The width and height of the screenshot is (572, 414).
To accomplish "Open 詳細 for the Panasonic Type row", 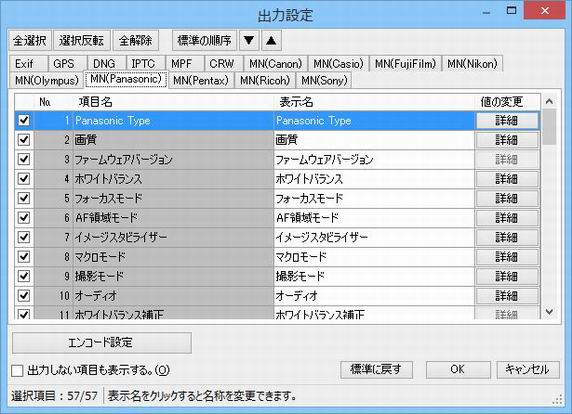I will 507,120.
